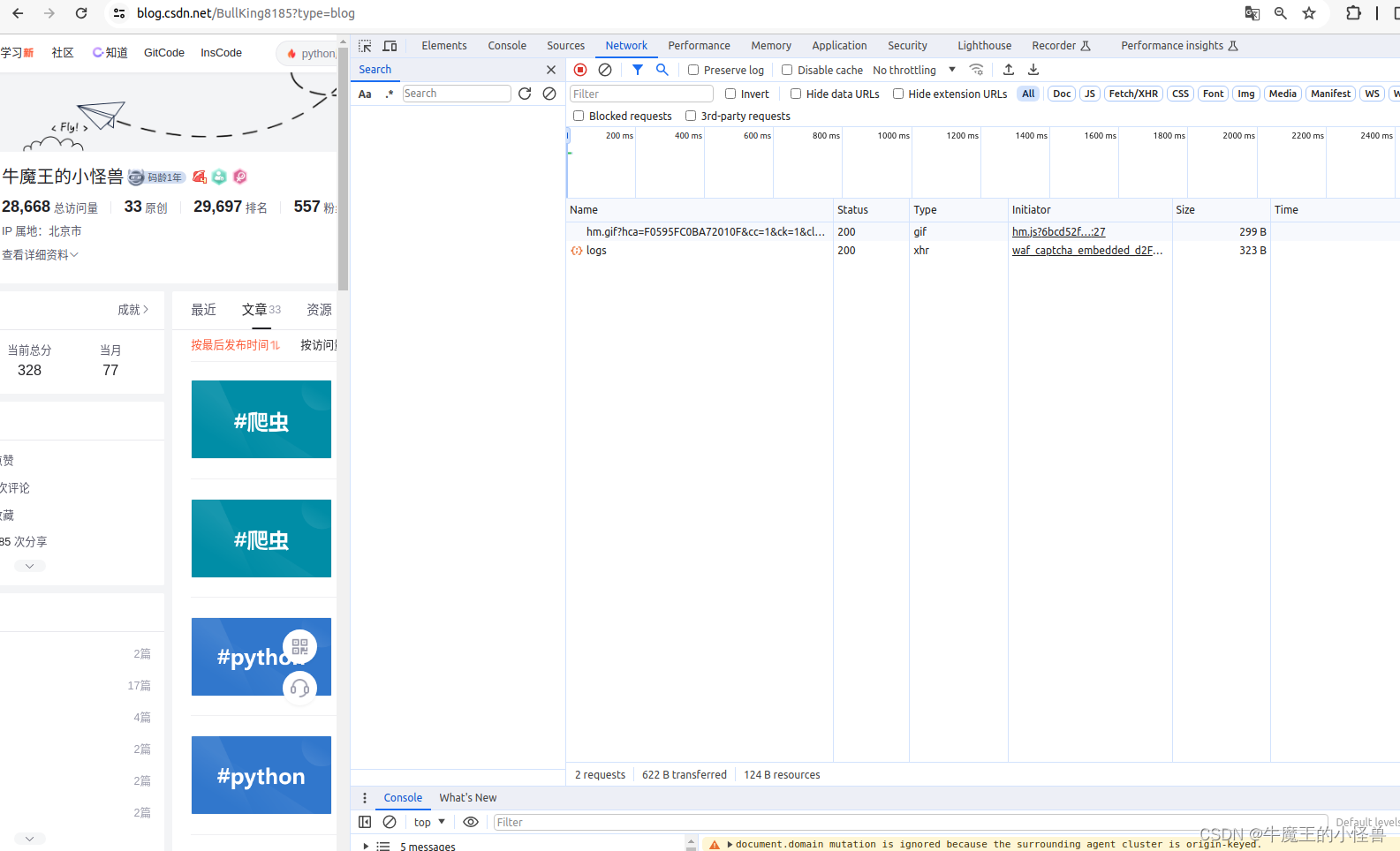Open the Lighthouse tab
The image size is (1400, 851).
tap(984, 46)
